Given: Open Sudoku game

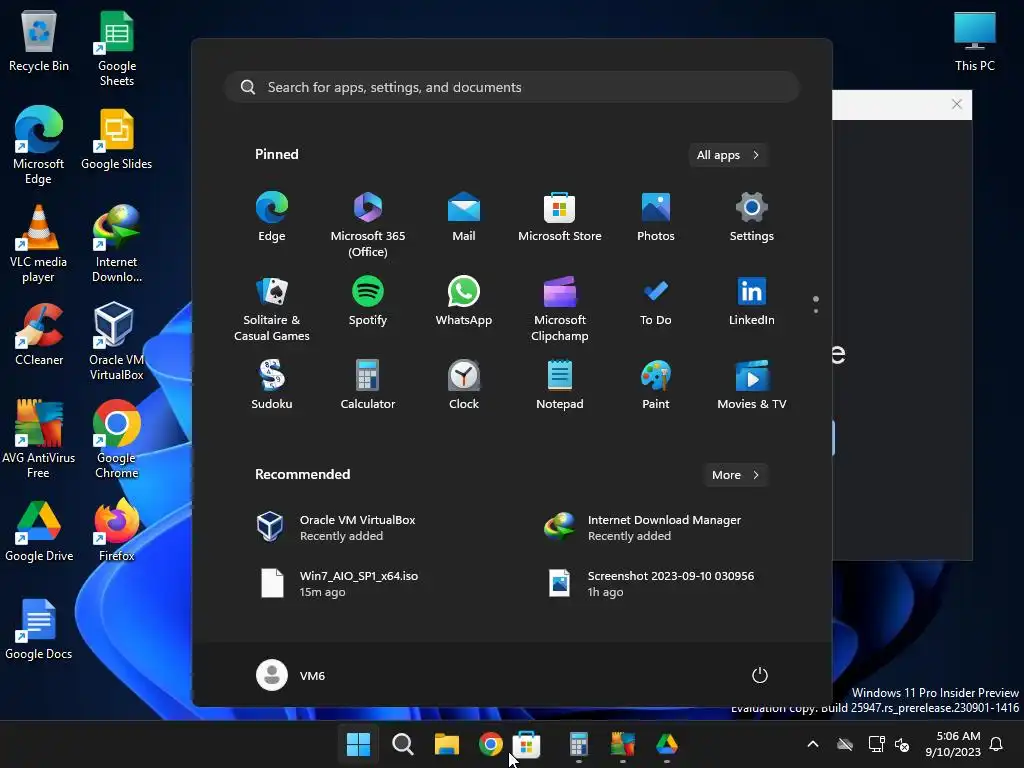Looking at the screenshot, I should (x=272, y=385).
